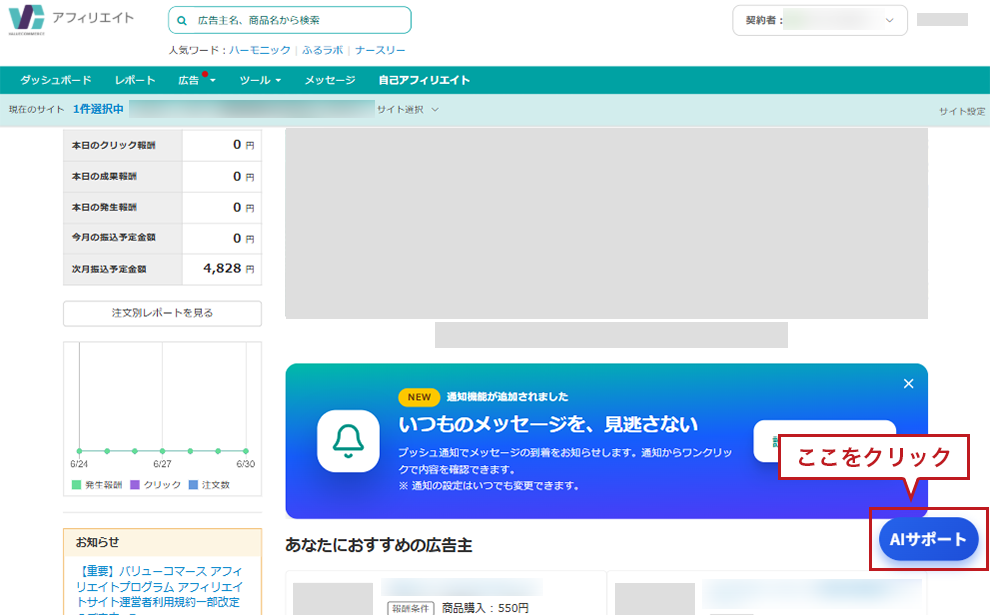Click あなたにおすすめの広告主 heading
This screenshot has width=990, height=615.
[379, 545]
